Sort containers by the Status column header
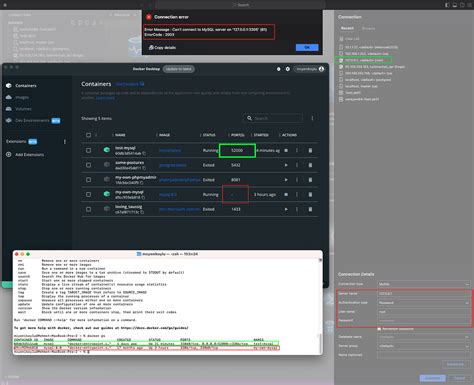The height and width of the screenshot is (385, 474). [x=209, y=135]
